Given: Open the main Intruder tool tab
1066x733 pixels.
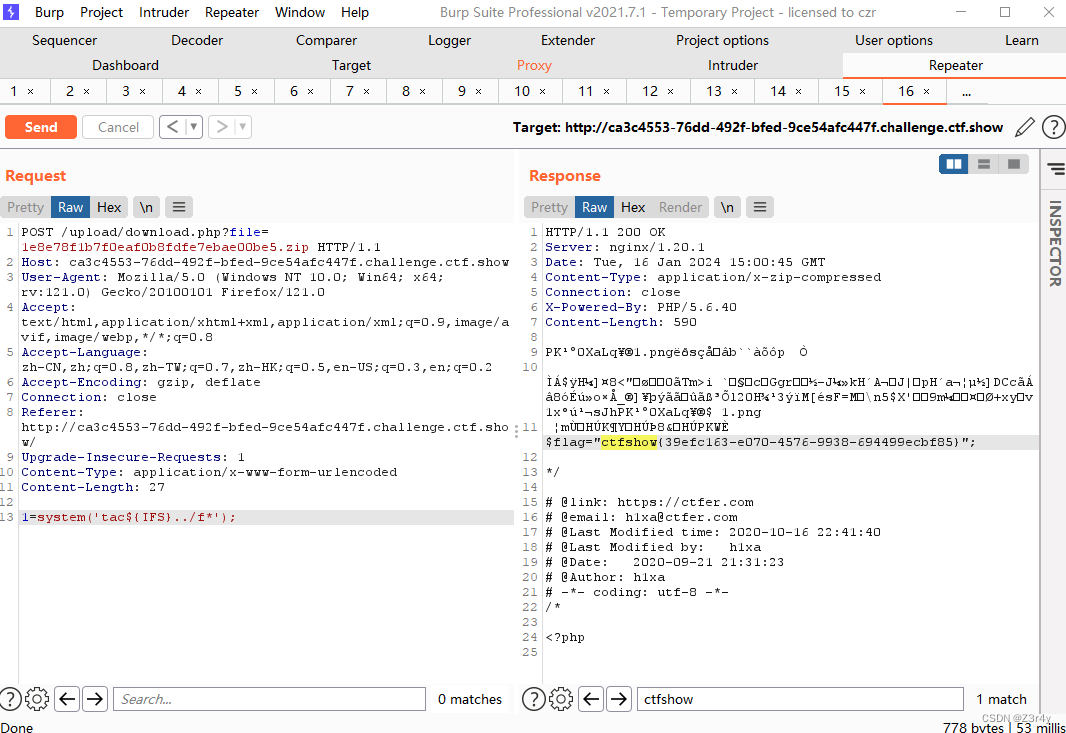Looking at the screenshot, I should pyautogui.click(x=733, y=65).
